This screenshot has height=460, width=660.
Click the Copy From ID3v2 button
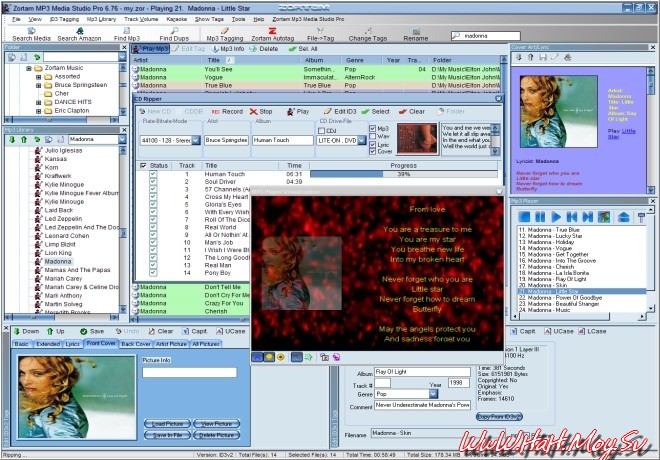pyautogui.click(x=499, y=416)
